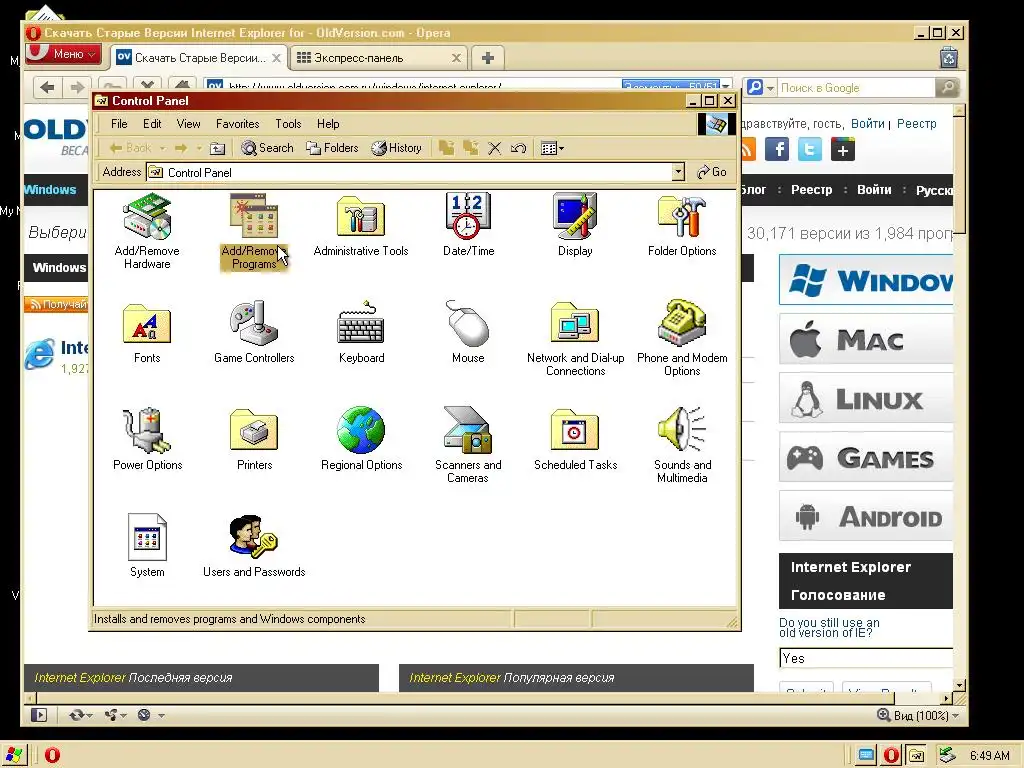
Task: Open the Fonts folder icon
Action: [147, 332]
